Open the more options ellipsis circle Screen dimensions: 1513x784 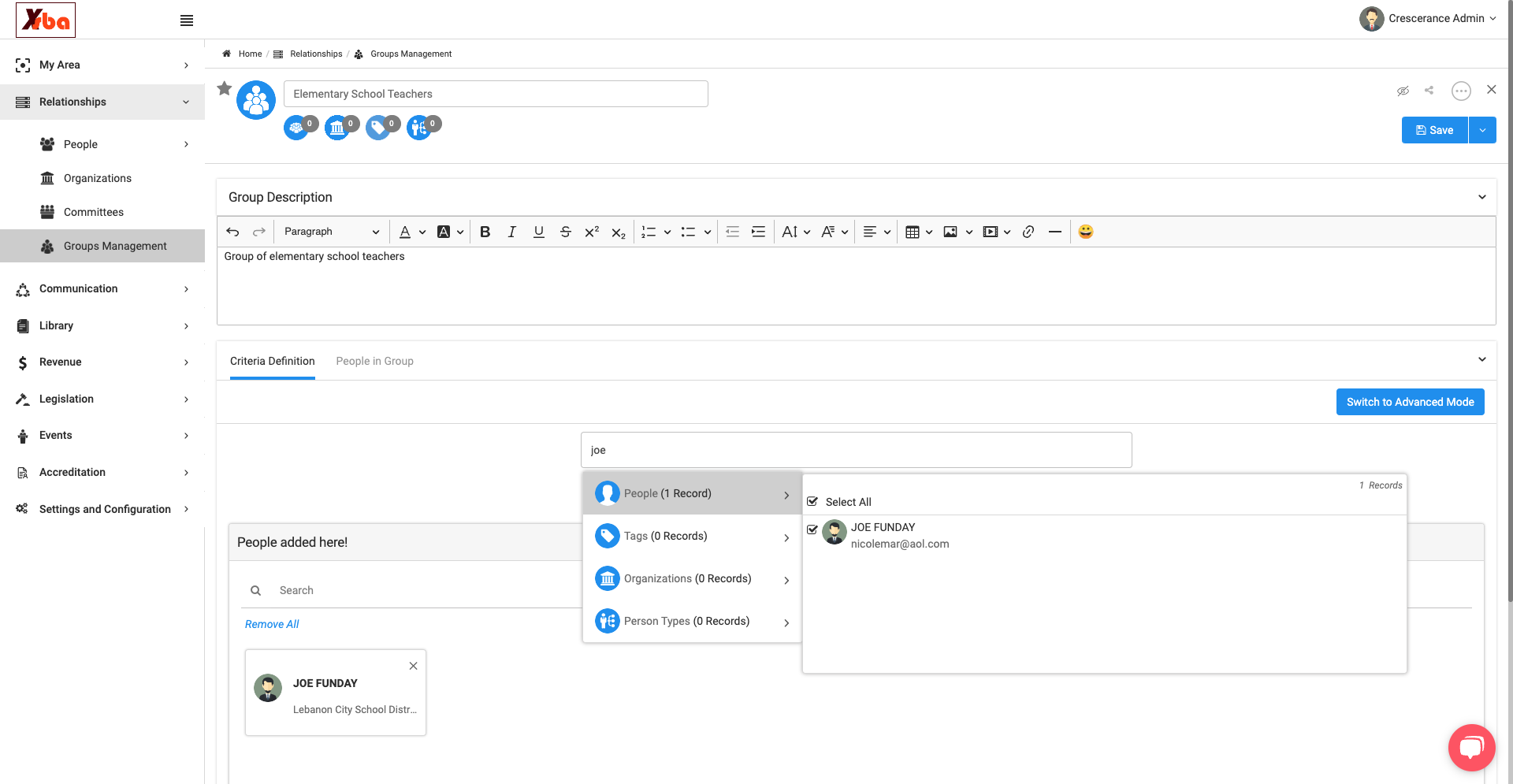[x=1461, y=91]
